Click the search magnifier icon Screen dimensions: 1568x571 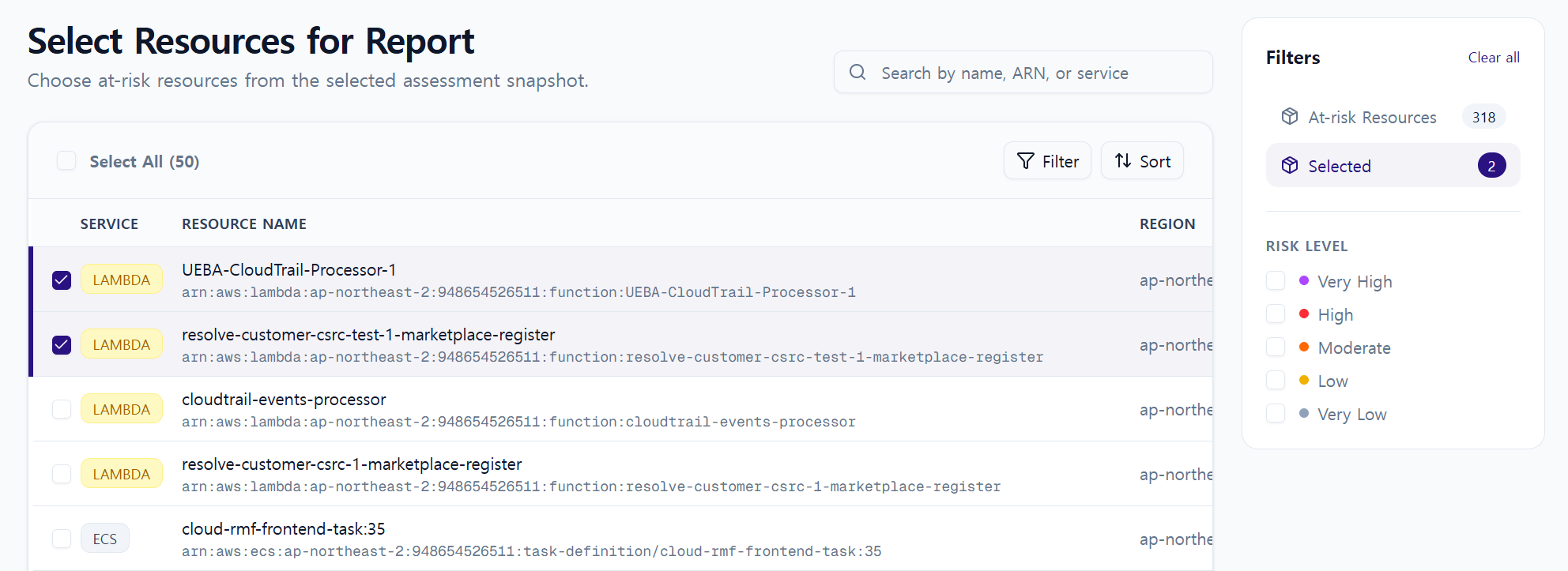tap(857, 73)
